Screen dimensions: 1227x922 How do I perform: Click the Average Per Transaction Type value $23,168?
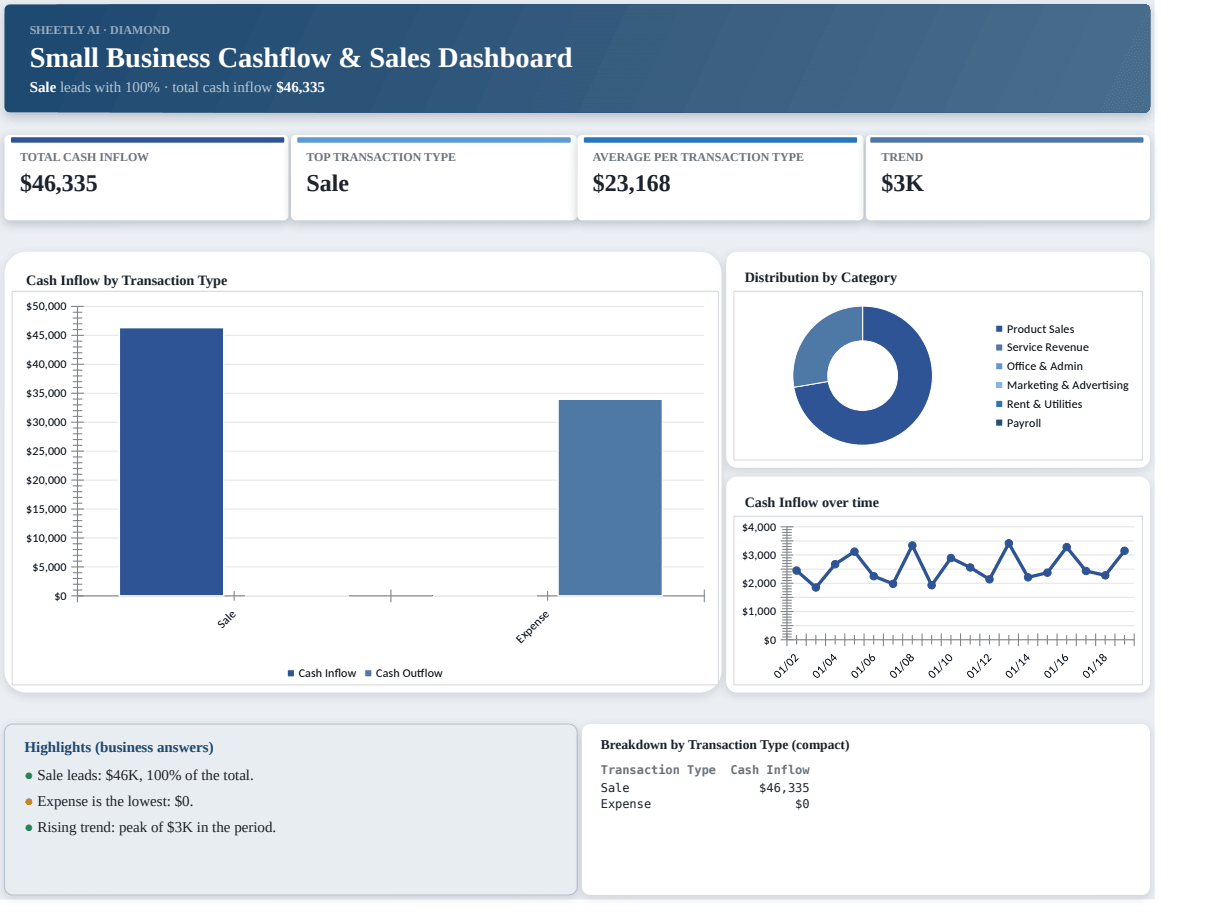tap(631, 183)
